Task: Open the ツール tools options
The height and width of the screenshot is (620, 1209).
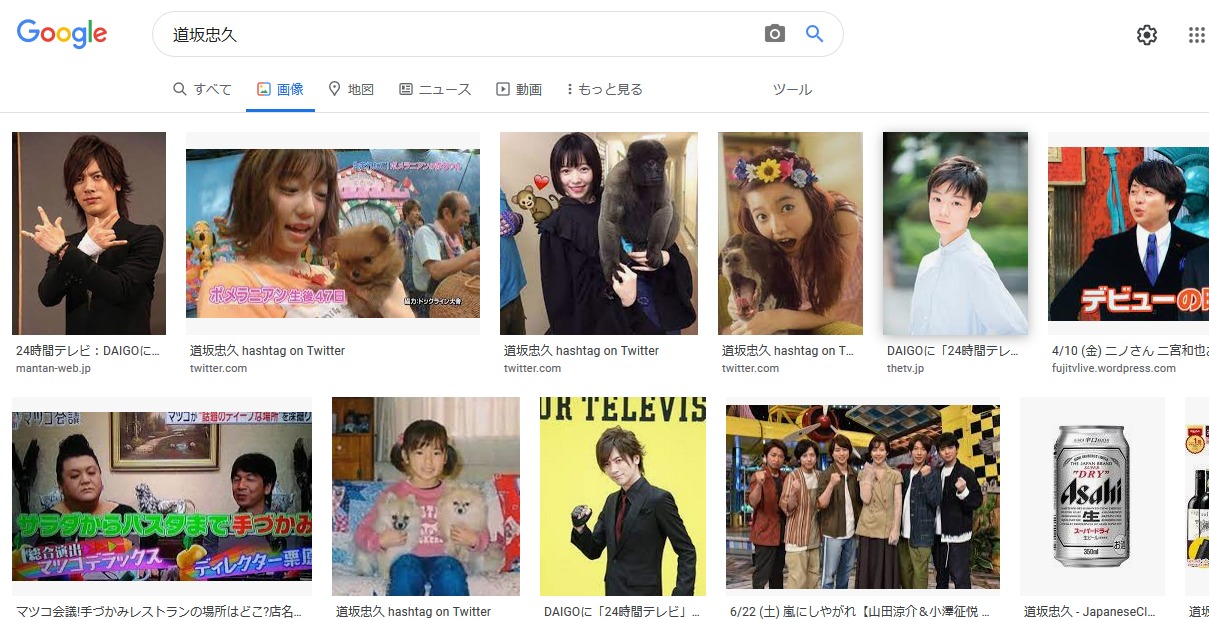Action: (792, 89)
